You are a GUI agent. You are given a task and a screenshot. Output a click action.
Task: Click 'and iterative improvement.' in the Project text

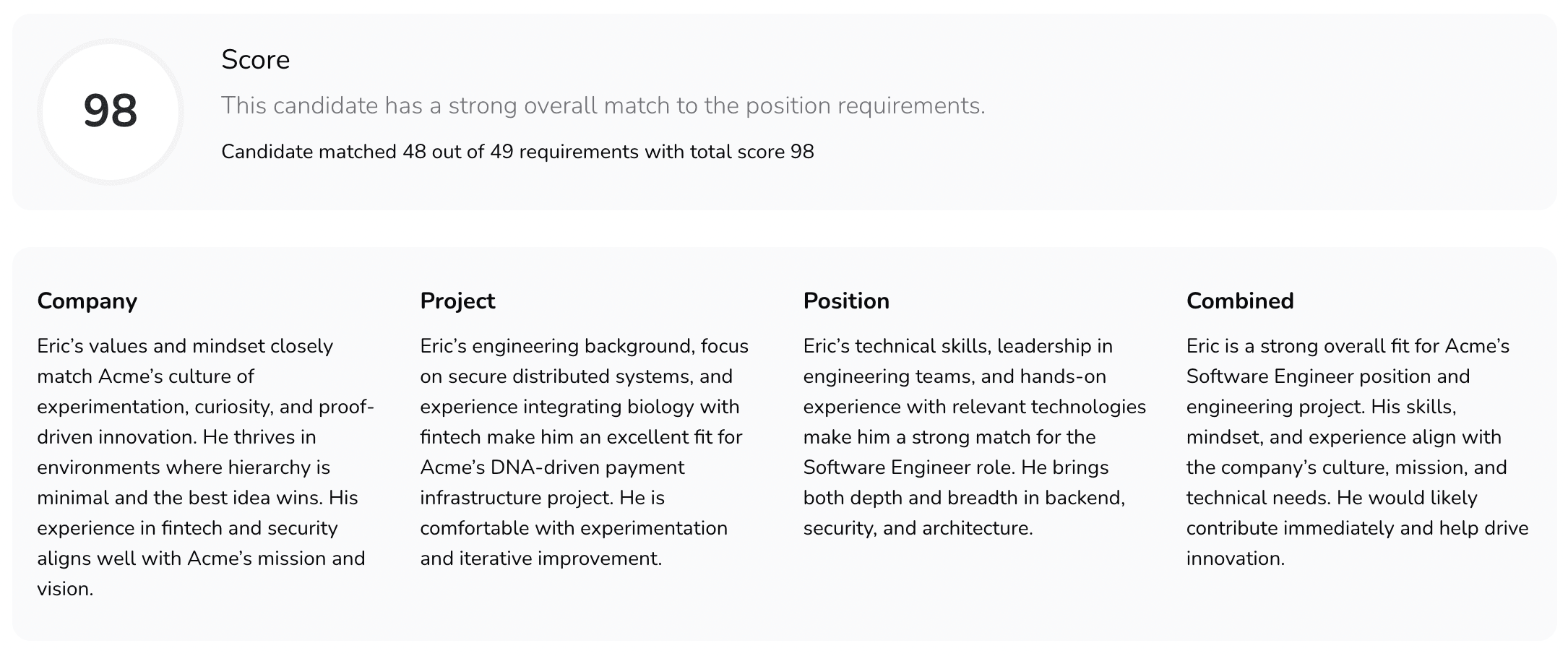pyautogui.click(x=540, y=558)
